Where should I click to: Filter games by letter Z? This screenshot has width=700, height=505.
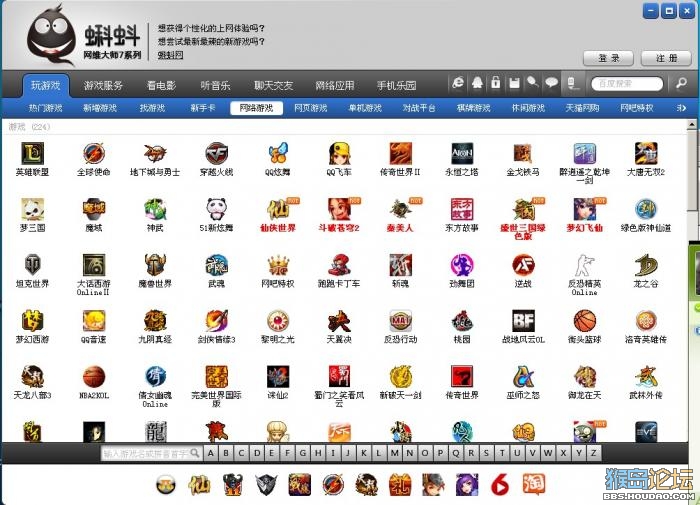(593, 453)
